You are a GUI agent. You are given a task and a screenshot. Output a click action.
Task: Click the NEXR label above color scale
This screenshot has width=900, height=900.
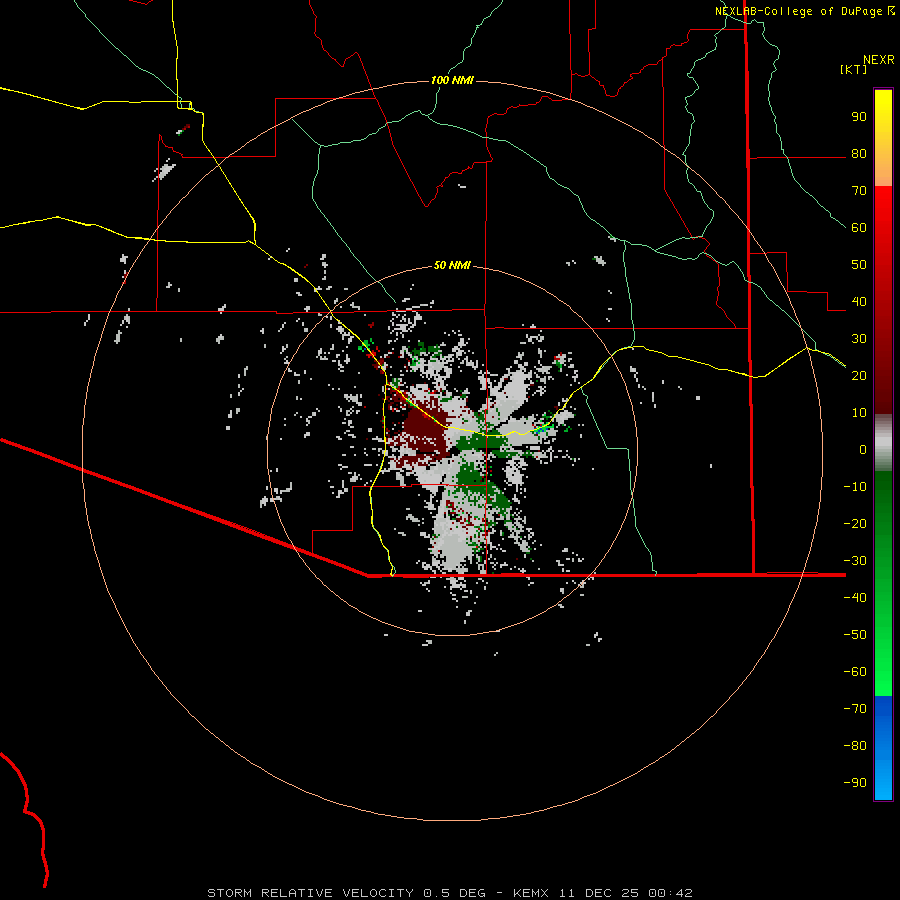tap(879, 60)
